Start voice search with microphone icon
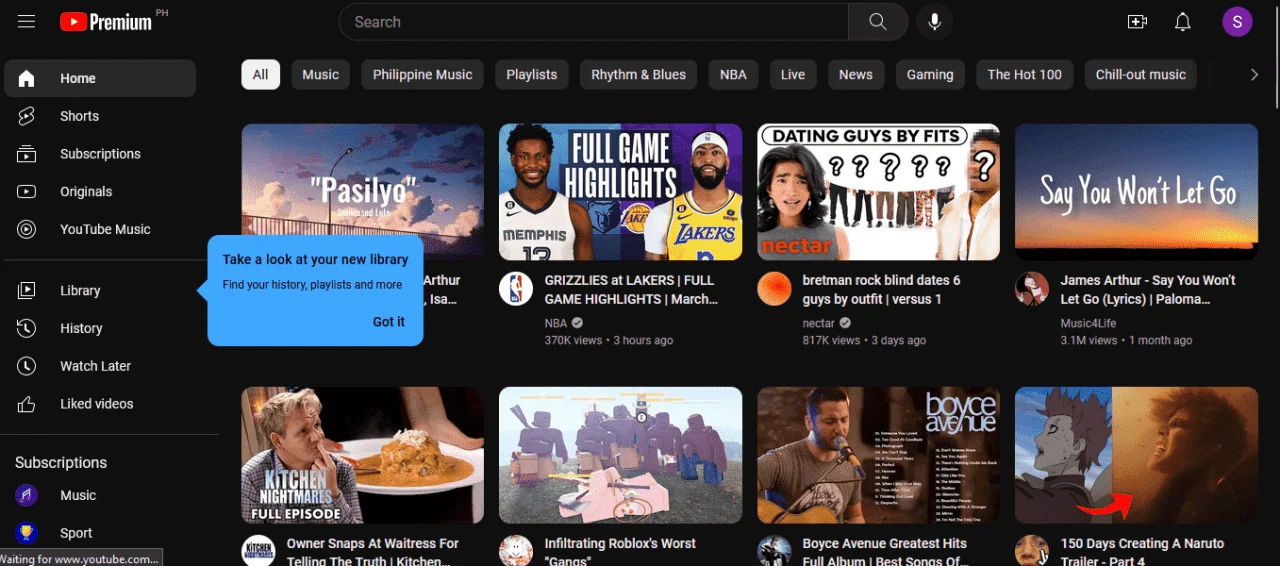Screen dimensions: 1280x566 coord(935,22)
